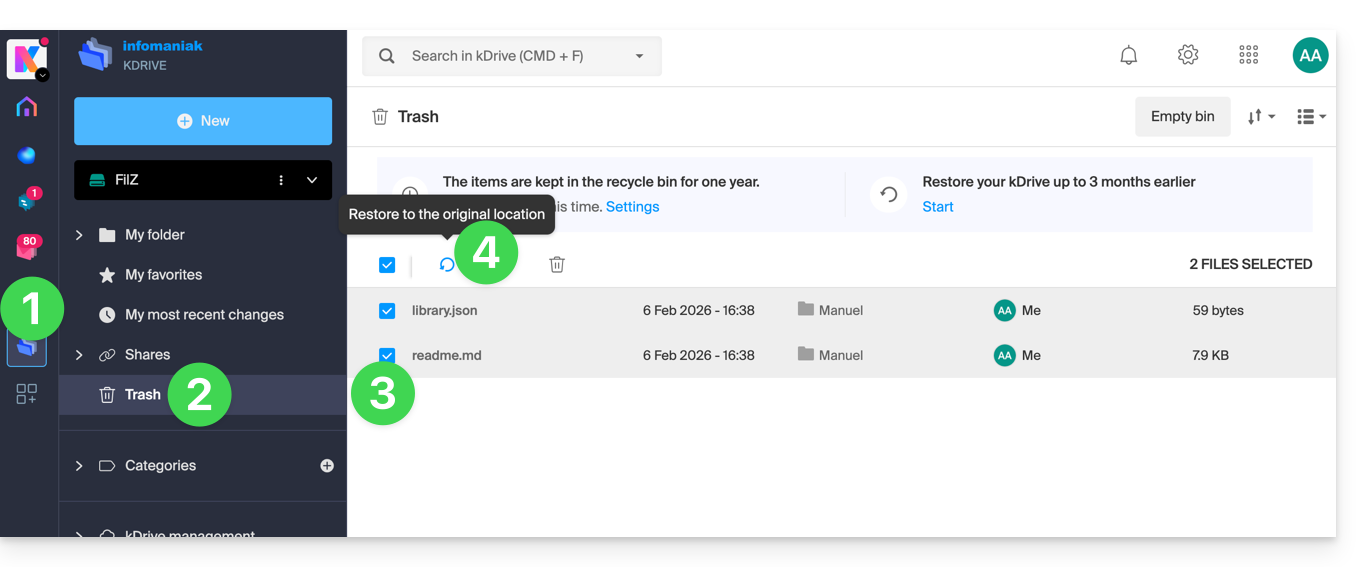Open the AA user avatar menu
This screenshot has height=567, width=1366.
(1310, 56)
